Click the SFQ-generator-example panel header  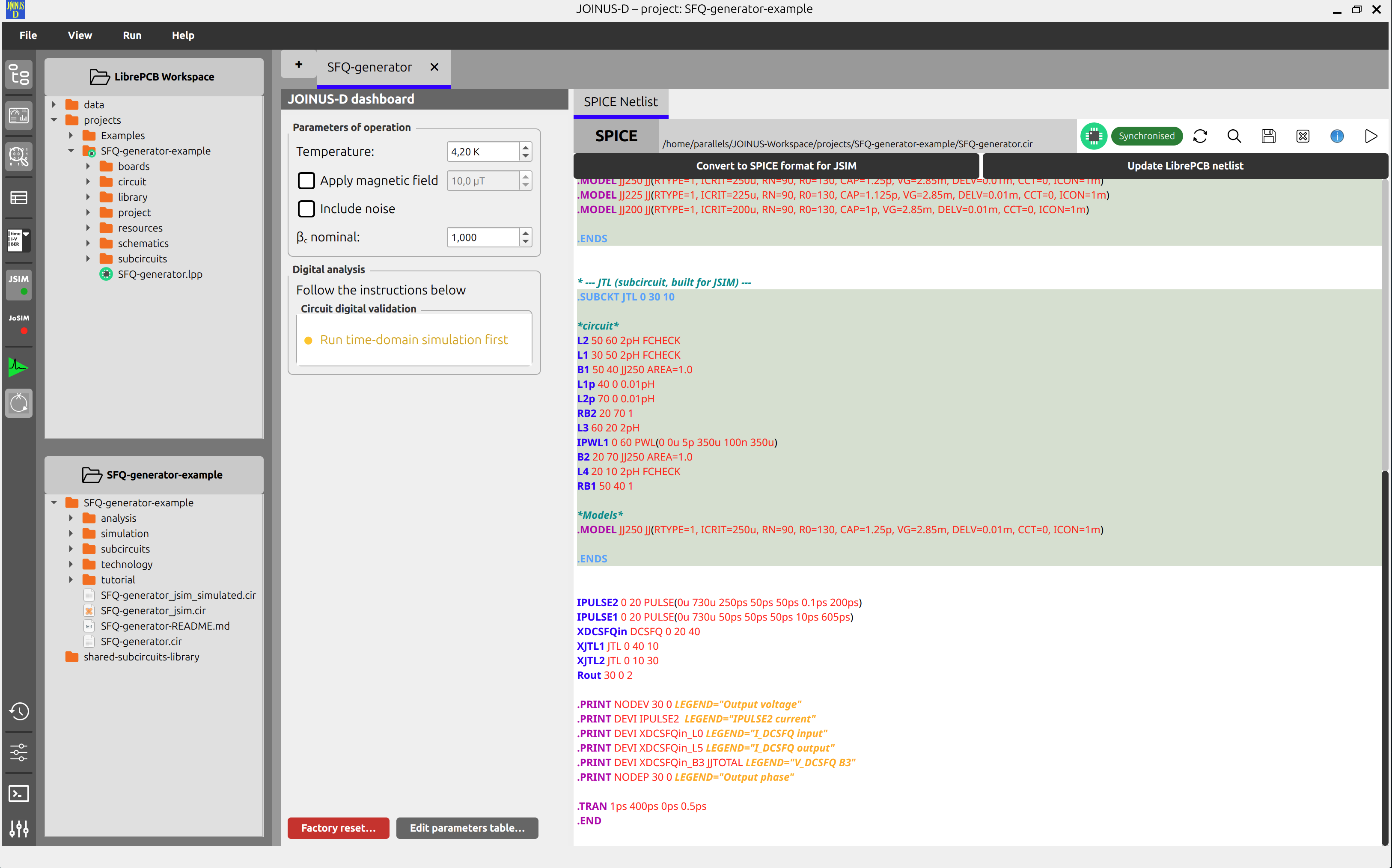click(x=154, y=476)
